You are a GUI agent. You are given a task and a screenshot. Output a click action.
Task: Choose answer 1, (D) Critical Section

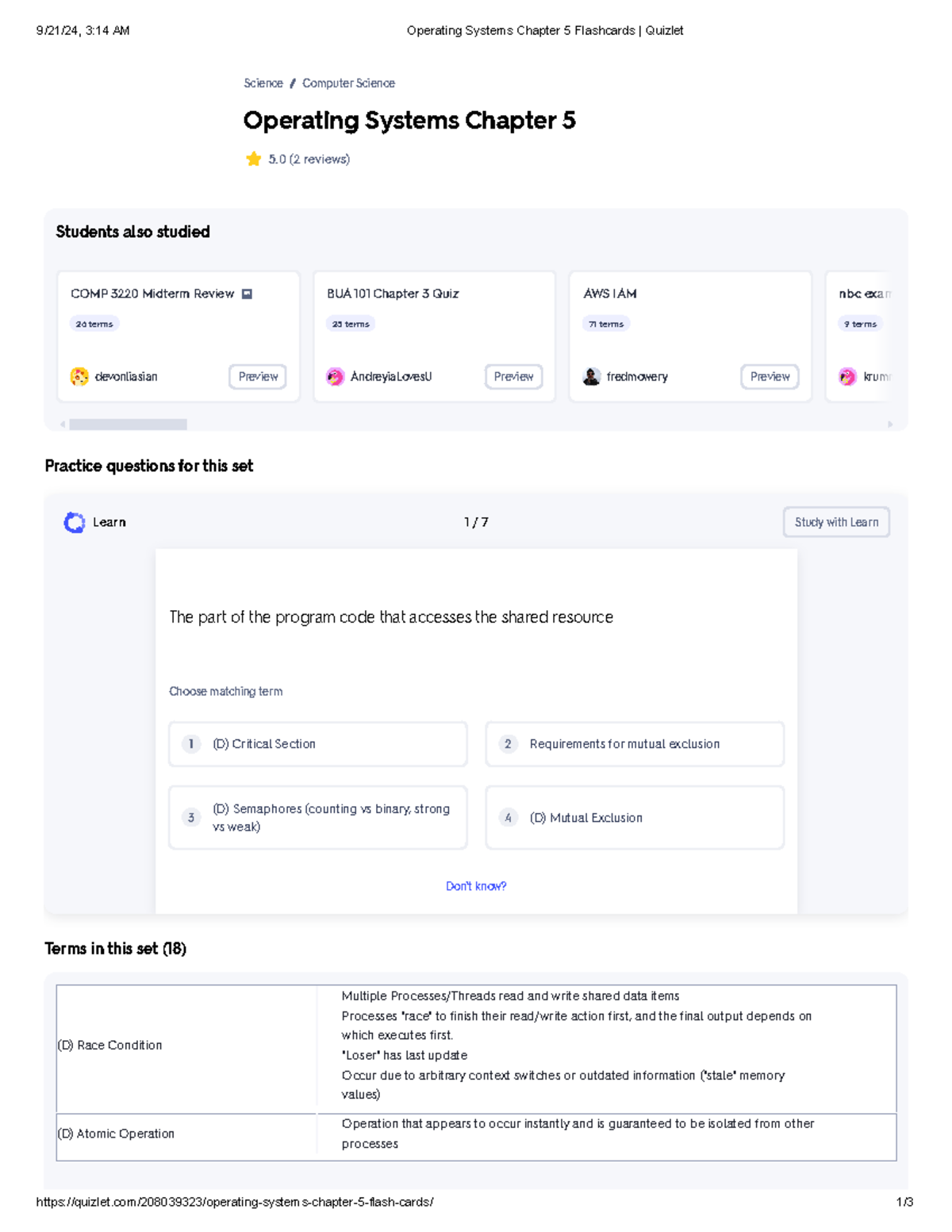pyautogui.click(x=317, y=744)
